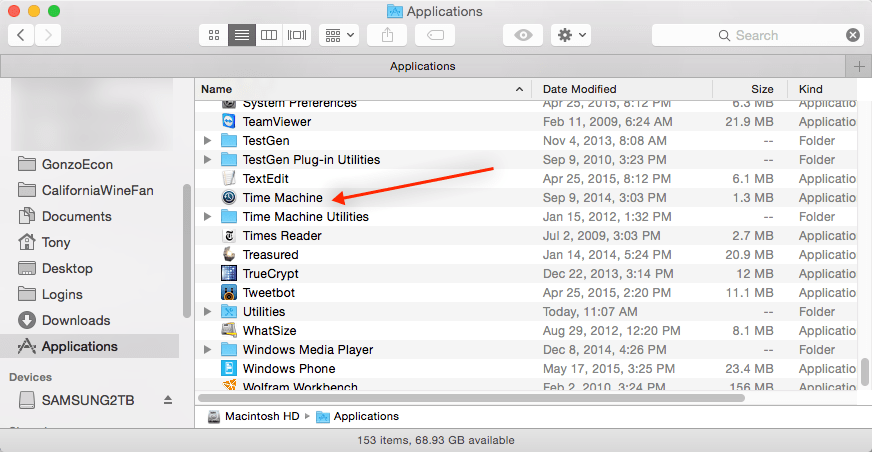Image resolution: width=872 pixels, height=452 pixels.
Task: Click the Quick Look eye button
Action: [523, 35]
